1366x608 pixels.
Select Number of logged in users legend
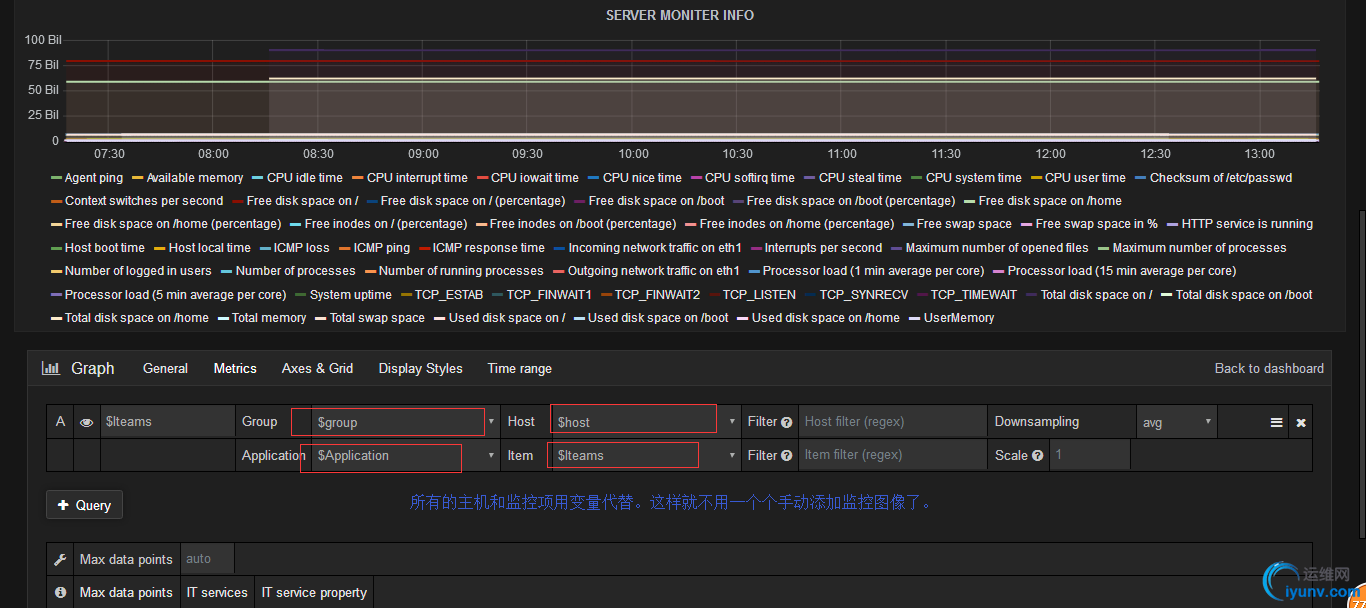[x=138, y=271]
